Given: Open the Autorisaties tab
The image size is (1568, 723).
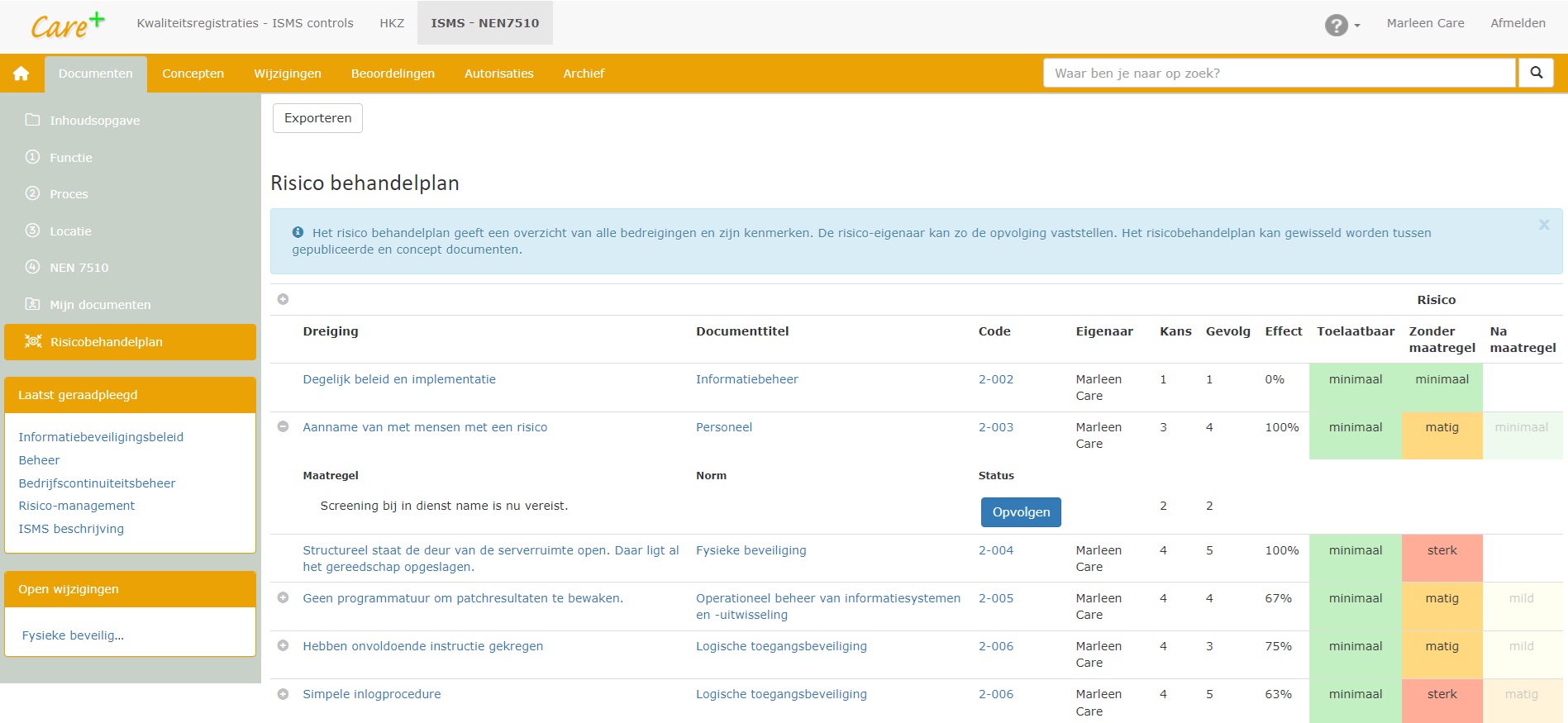Looking at the screenshot, I should pyautogui.click(x=499, y=74).
